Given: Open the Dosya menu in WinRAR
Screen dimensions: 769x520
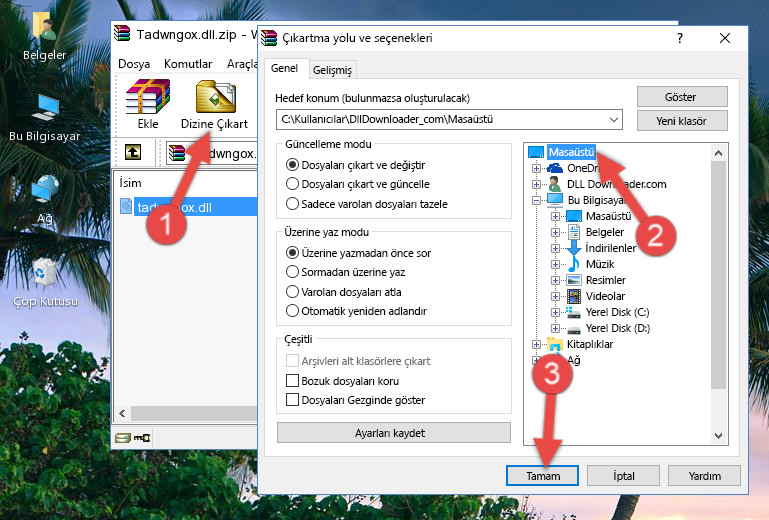Looking at the screenshot, I should pos(134,64).
